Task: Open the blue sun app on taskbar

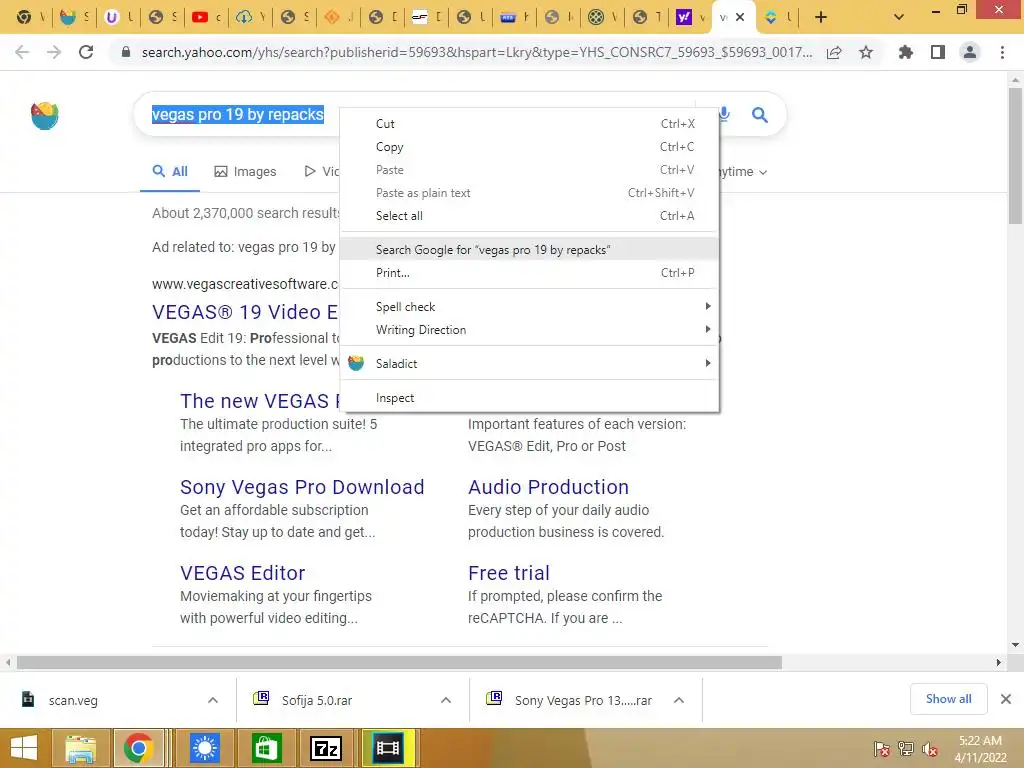Action: pyautogui.click(x=204, y=748)
